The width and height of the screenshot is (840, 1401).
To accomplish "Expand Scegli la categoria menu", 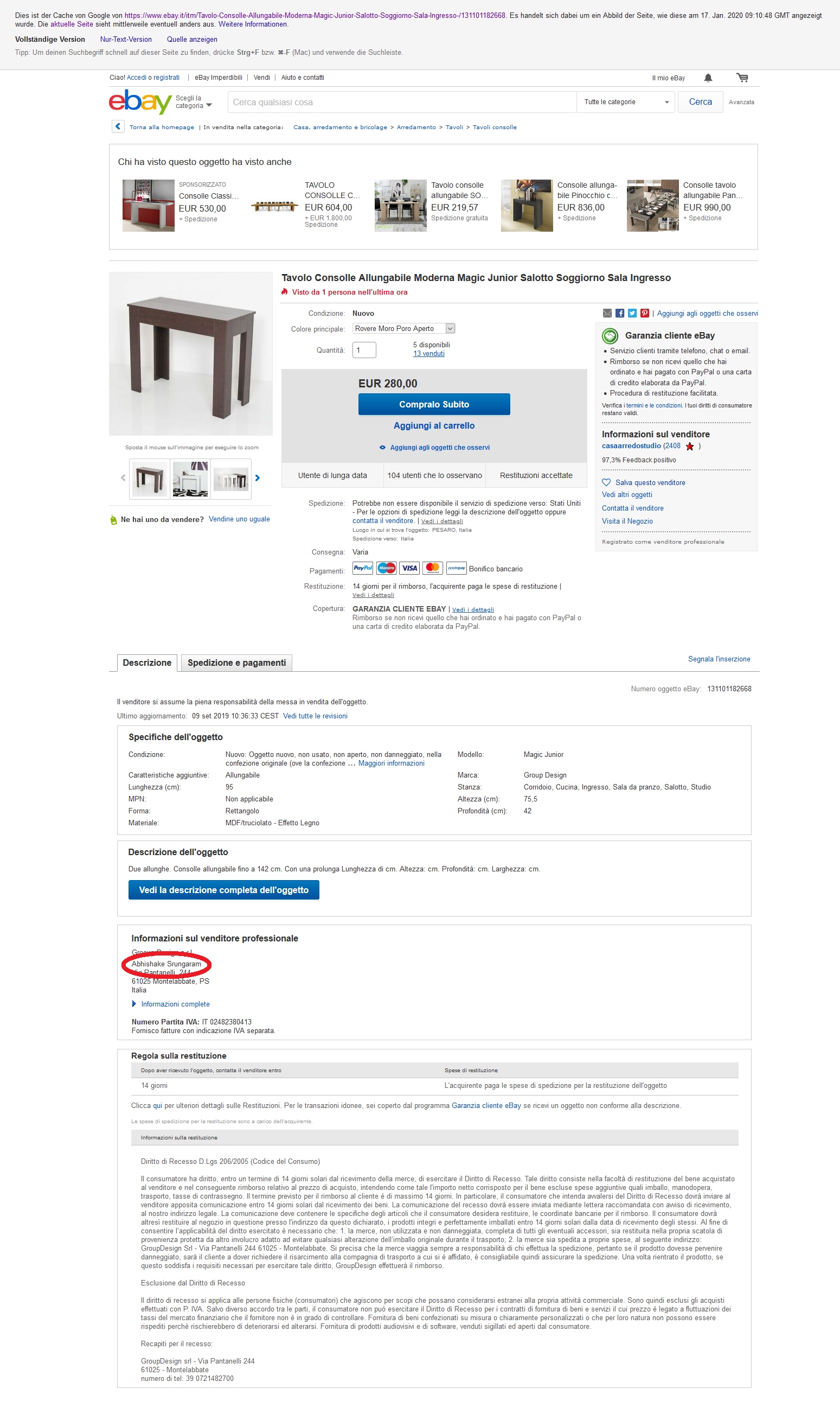I will pos(194,102).
